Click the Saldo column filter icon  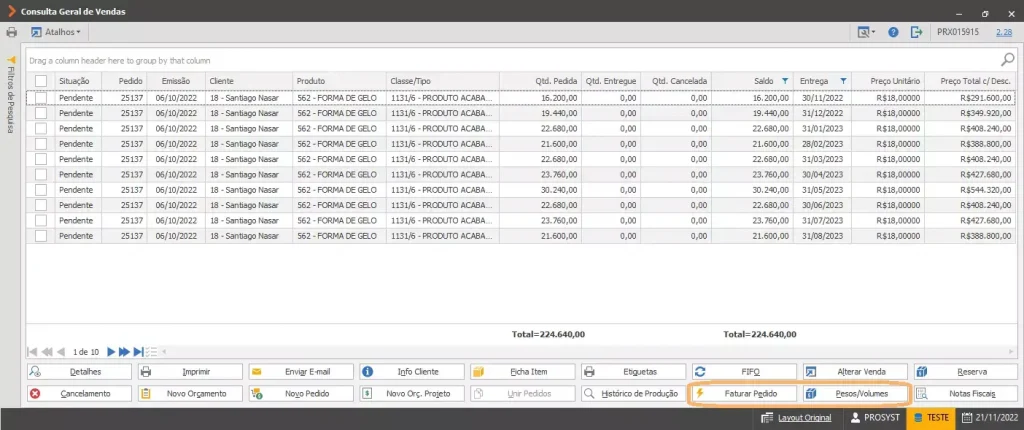point(785,80)
